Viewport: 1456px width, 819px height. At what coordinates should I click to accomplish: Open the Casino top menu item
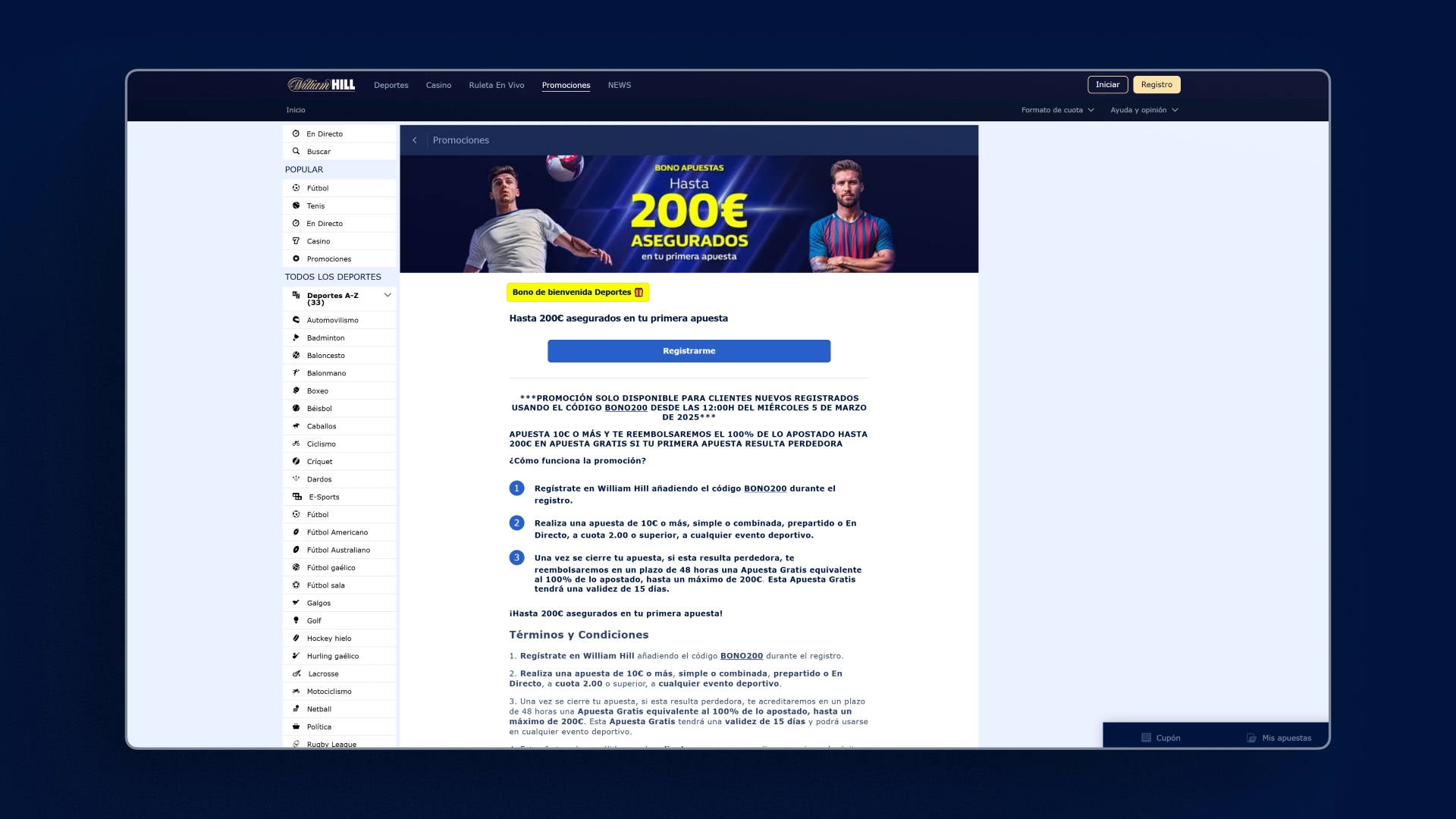[438, 85]
